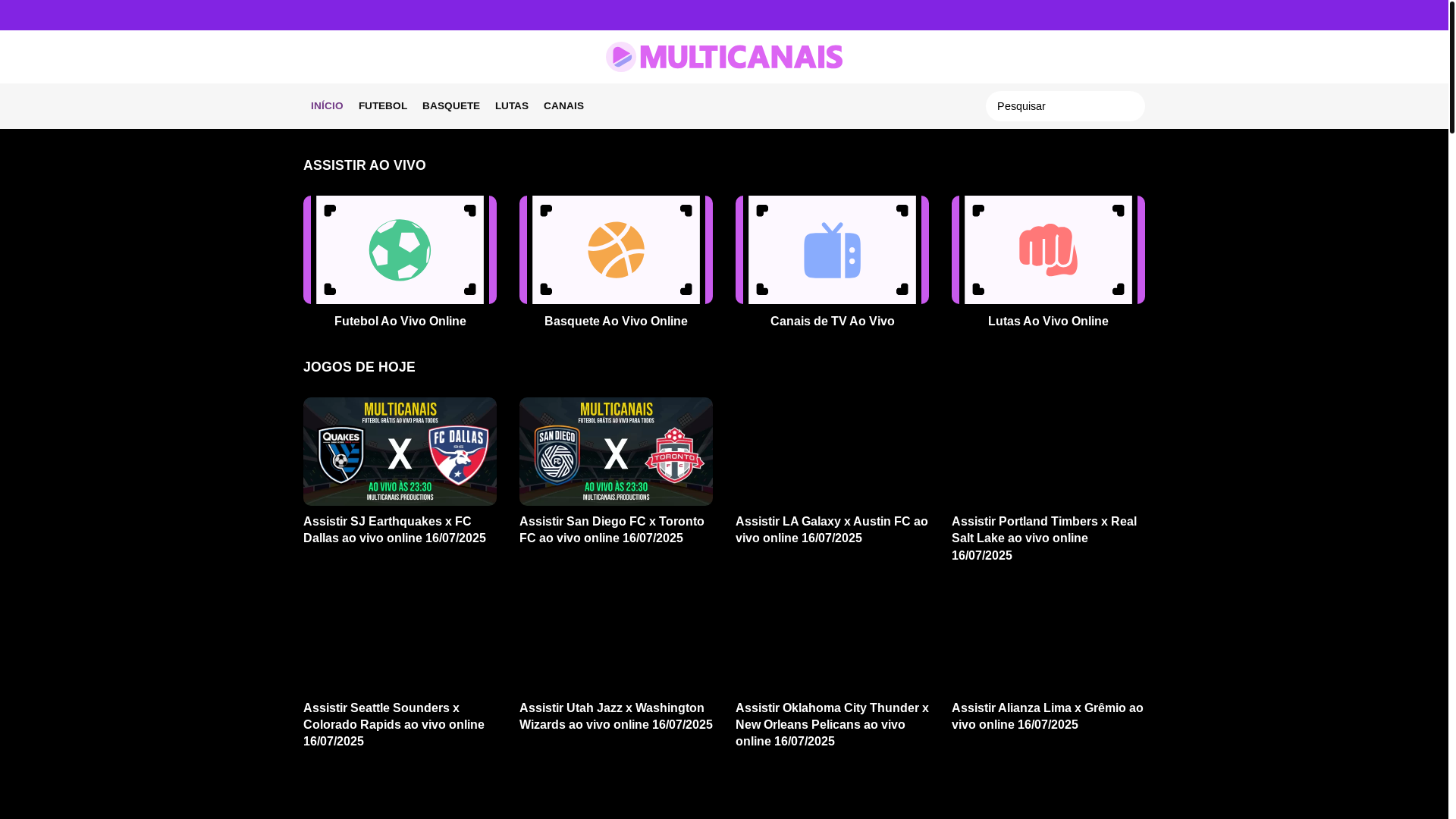Open Alianza Lima x Grêmio link

(x=1047, y=717)
